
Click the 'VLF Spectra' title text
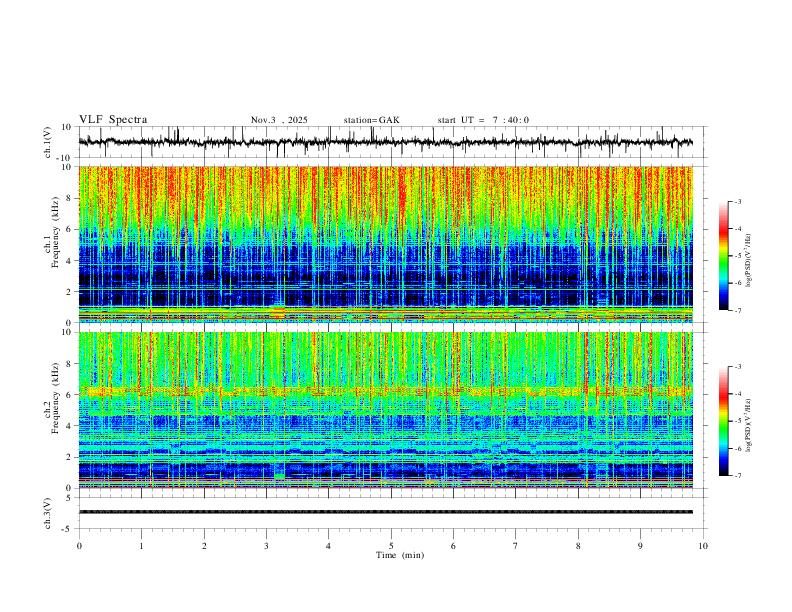click(113, 120)
